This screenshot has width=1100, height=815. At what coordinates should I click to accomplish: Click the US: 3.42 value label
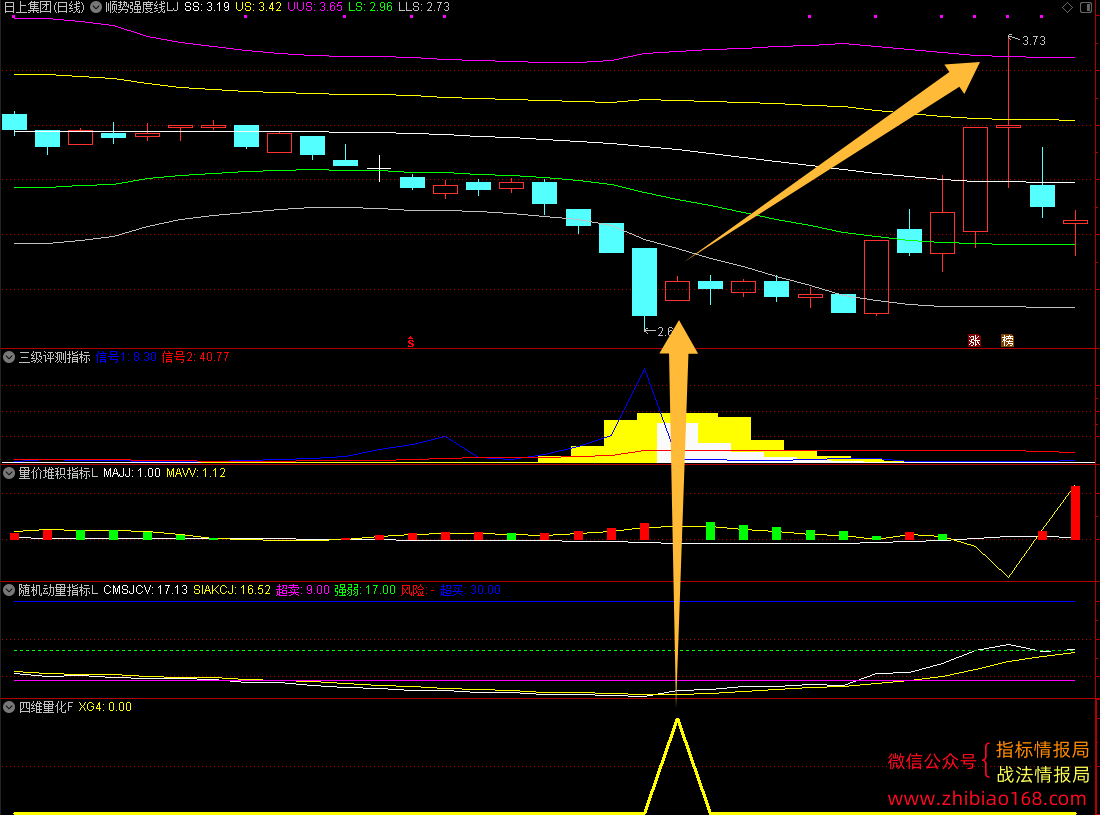[258, 7]
